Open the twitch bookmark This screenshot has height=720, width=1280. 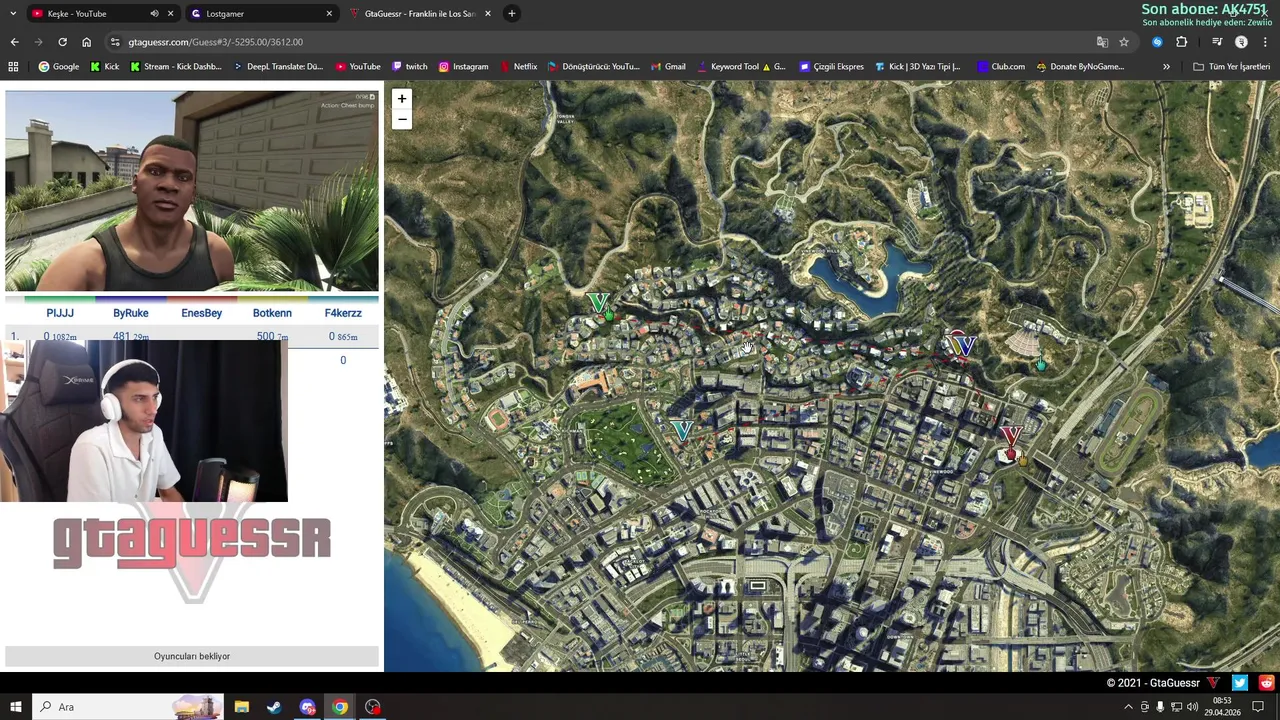click(410, 67)
